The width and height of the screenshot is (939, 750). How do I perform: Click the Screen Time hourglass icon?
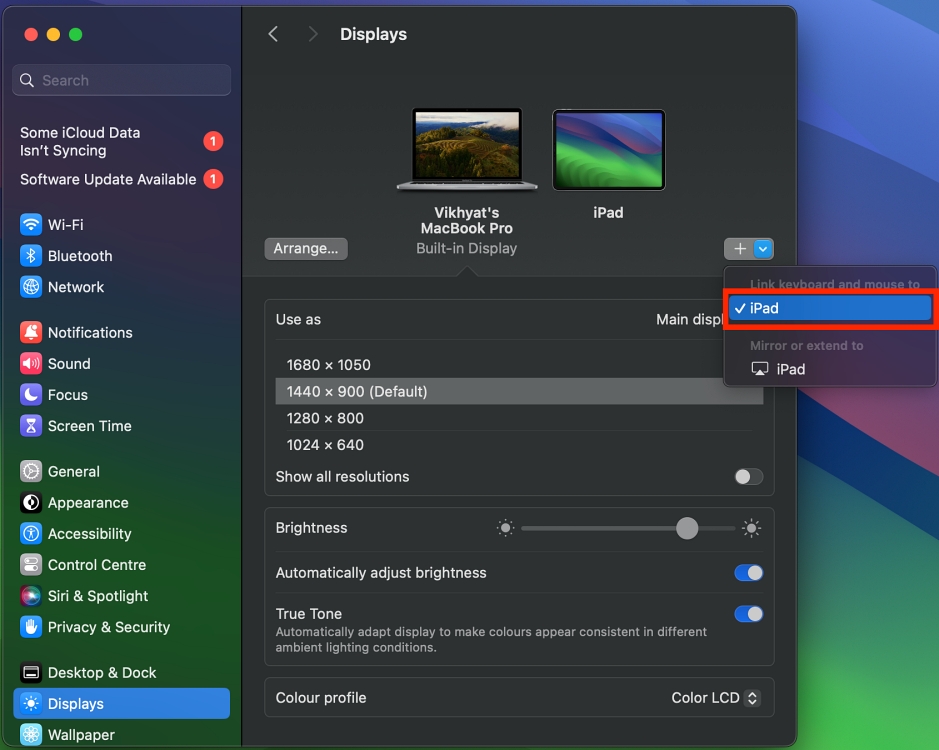coord(31,426)
